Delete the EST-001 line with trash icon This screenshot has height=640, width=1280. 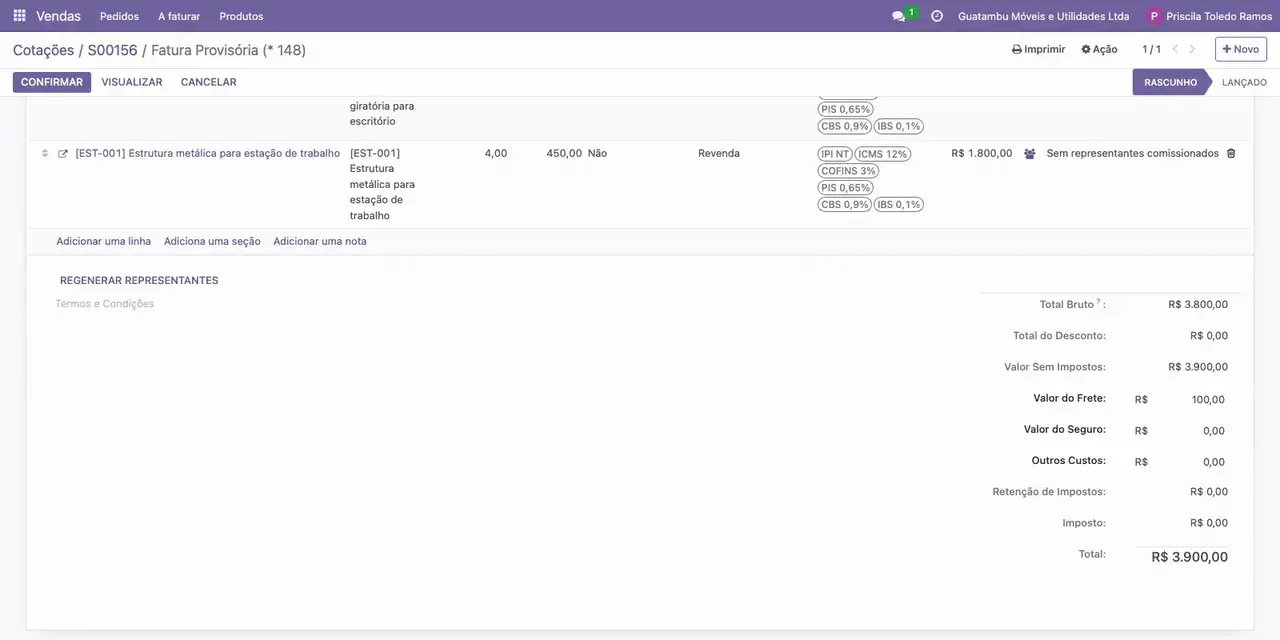pyautogui.click(x=1231, y=153)
